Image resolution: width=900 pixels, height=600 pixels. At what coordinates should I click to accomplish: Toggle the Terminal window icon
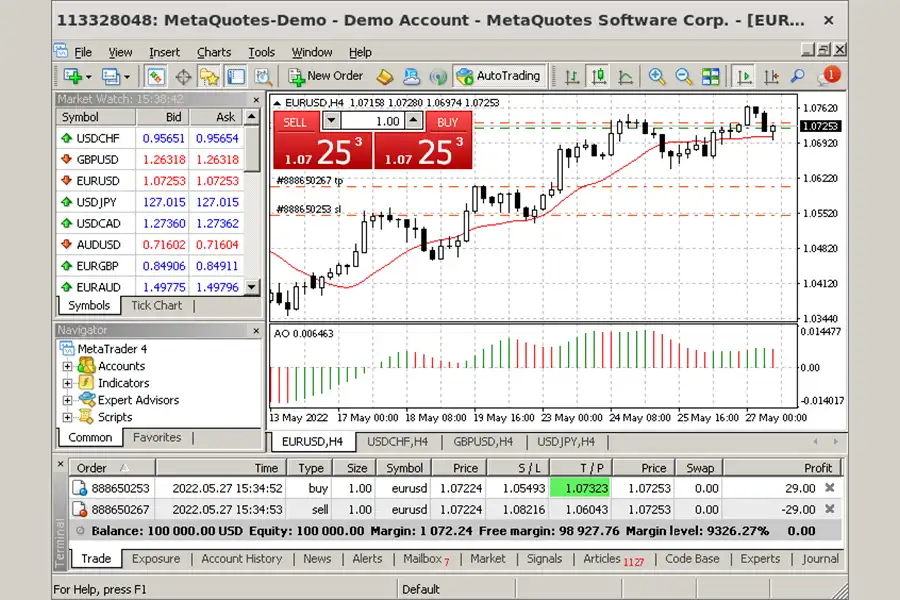[x=236, y=76]
